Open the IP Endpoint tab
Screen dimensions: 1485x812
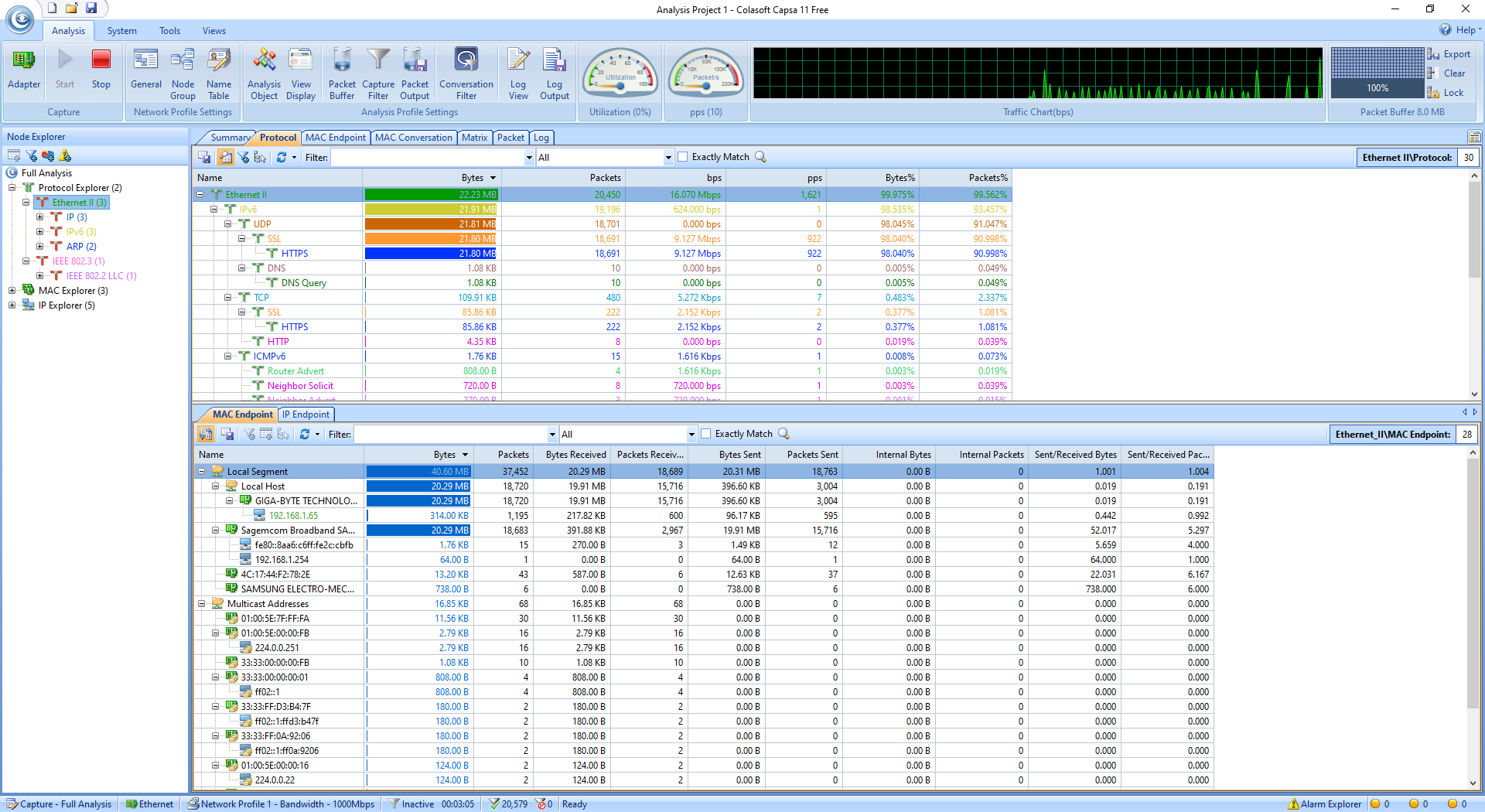pos(306,415)
